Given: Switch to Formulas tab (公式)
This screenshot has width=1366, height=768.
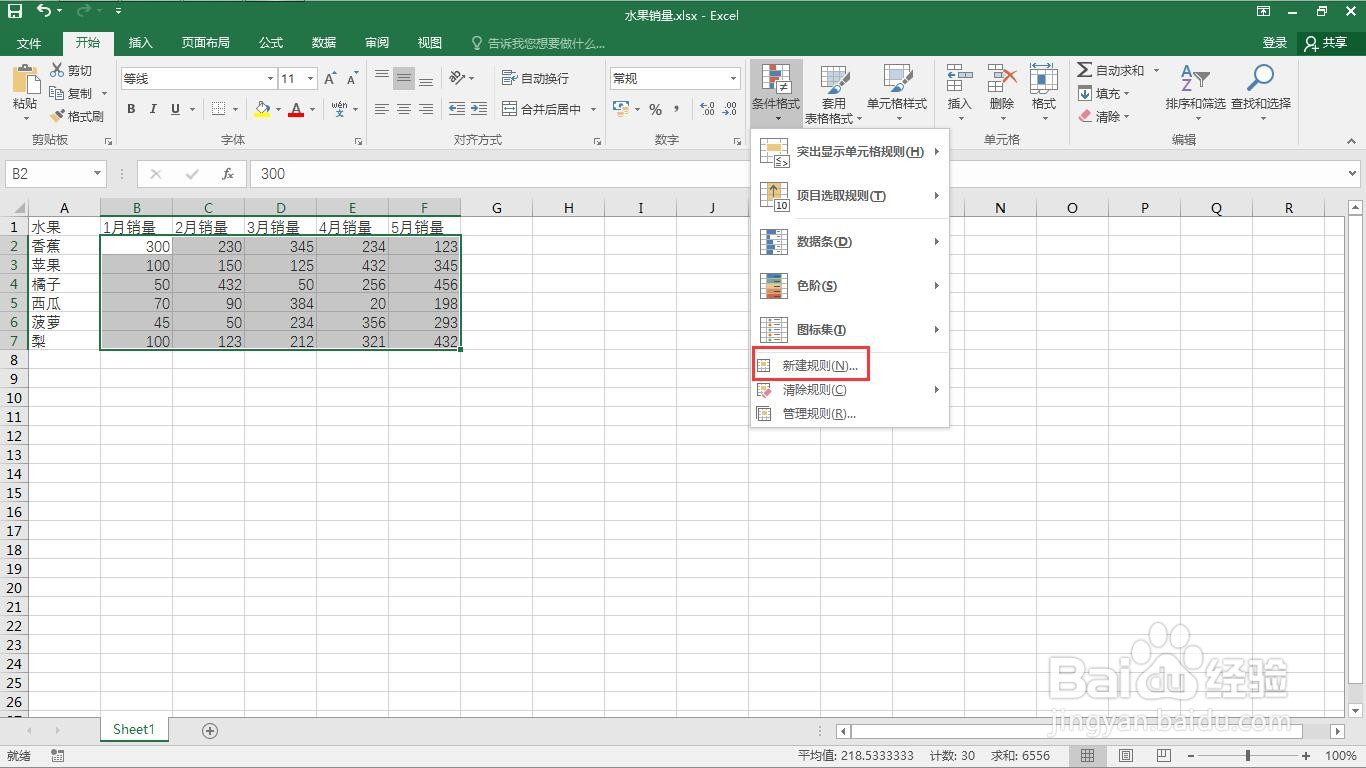Looking at the screenshot, I should coord(271,43).
